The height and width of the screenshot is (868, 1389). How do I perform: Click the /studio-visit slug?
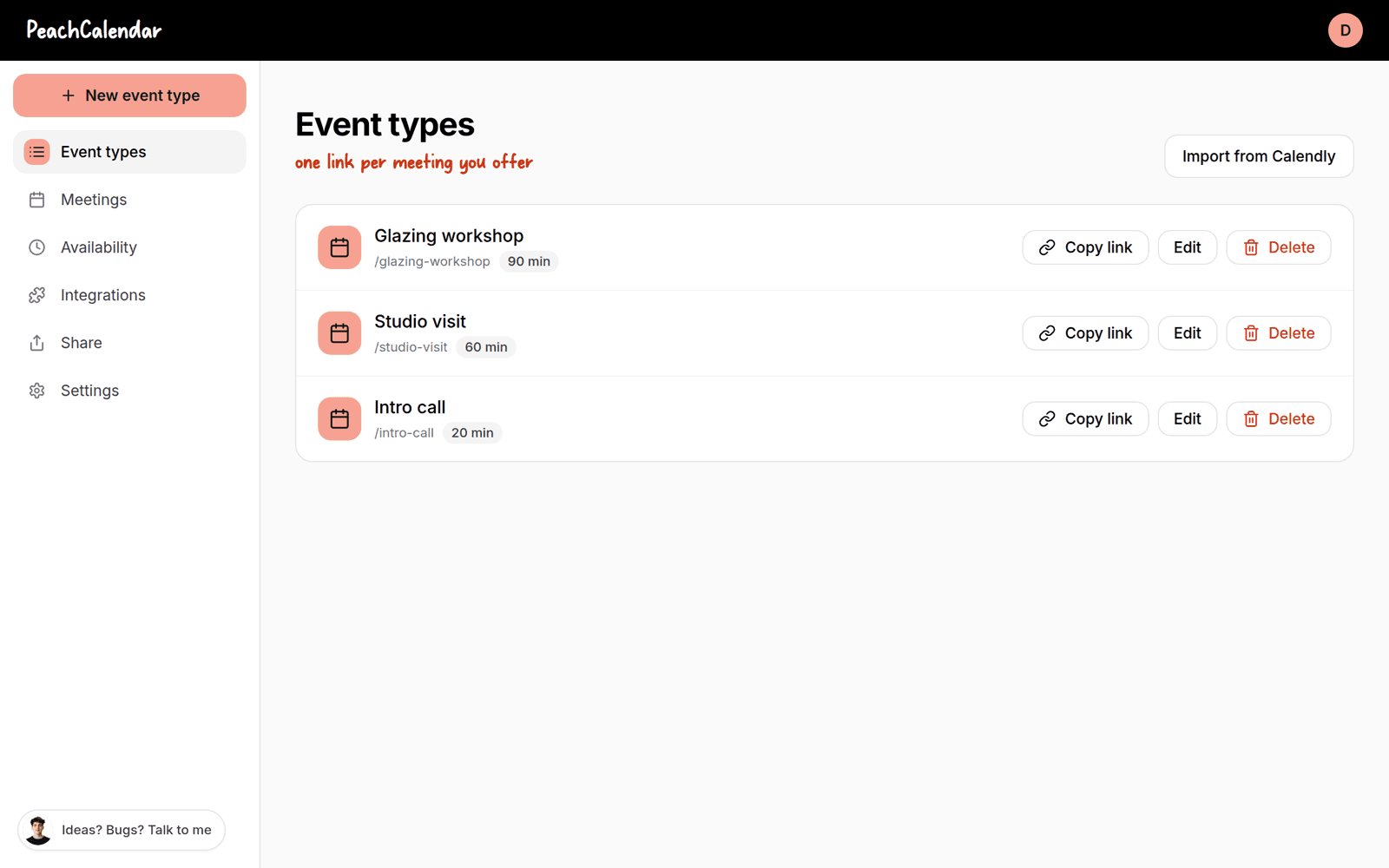tap(411, 347)
